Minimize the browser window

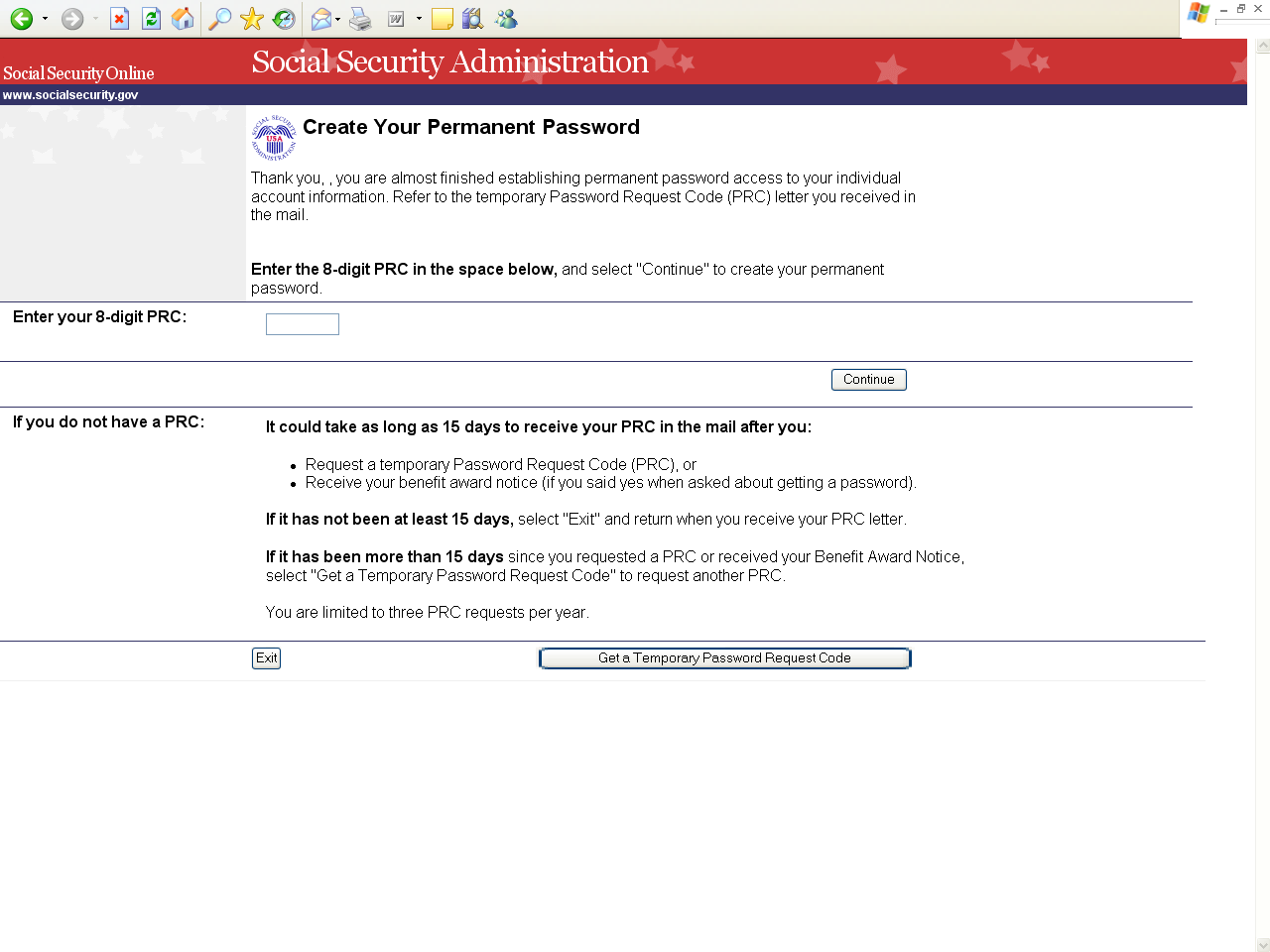point(1223,9)
